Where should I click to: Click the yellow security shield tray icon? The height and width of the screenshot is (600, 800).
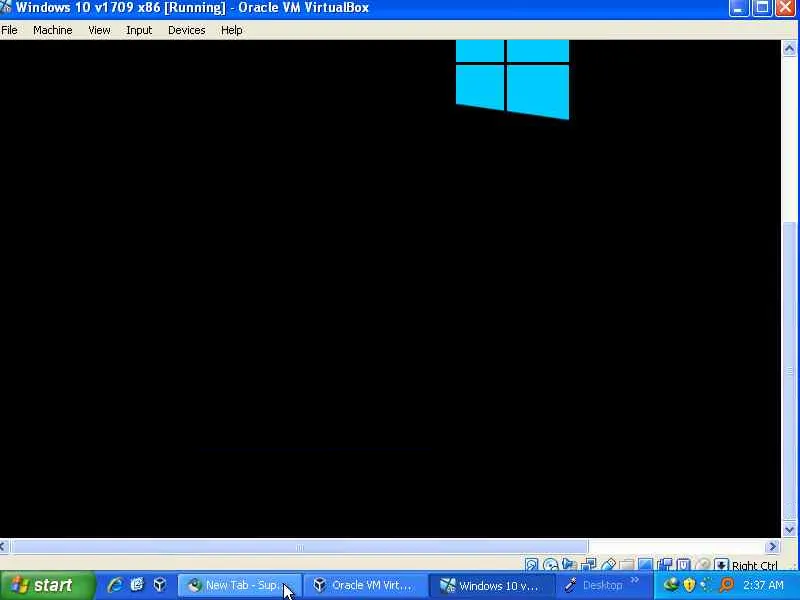[x=689, y=585]
